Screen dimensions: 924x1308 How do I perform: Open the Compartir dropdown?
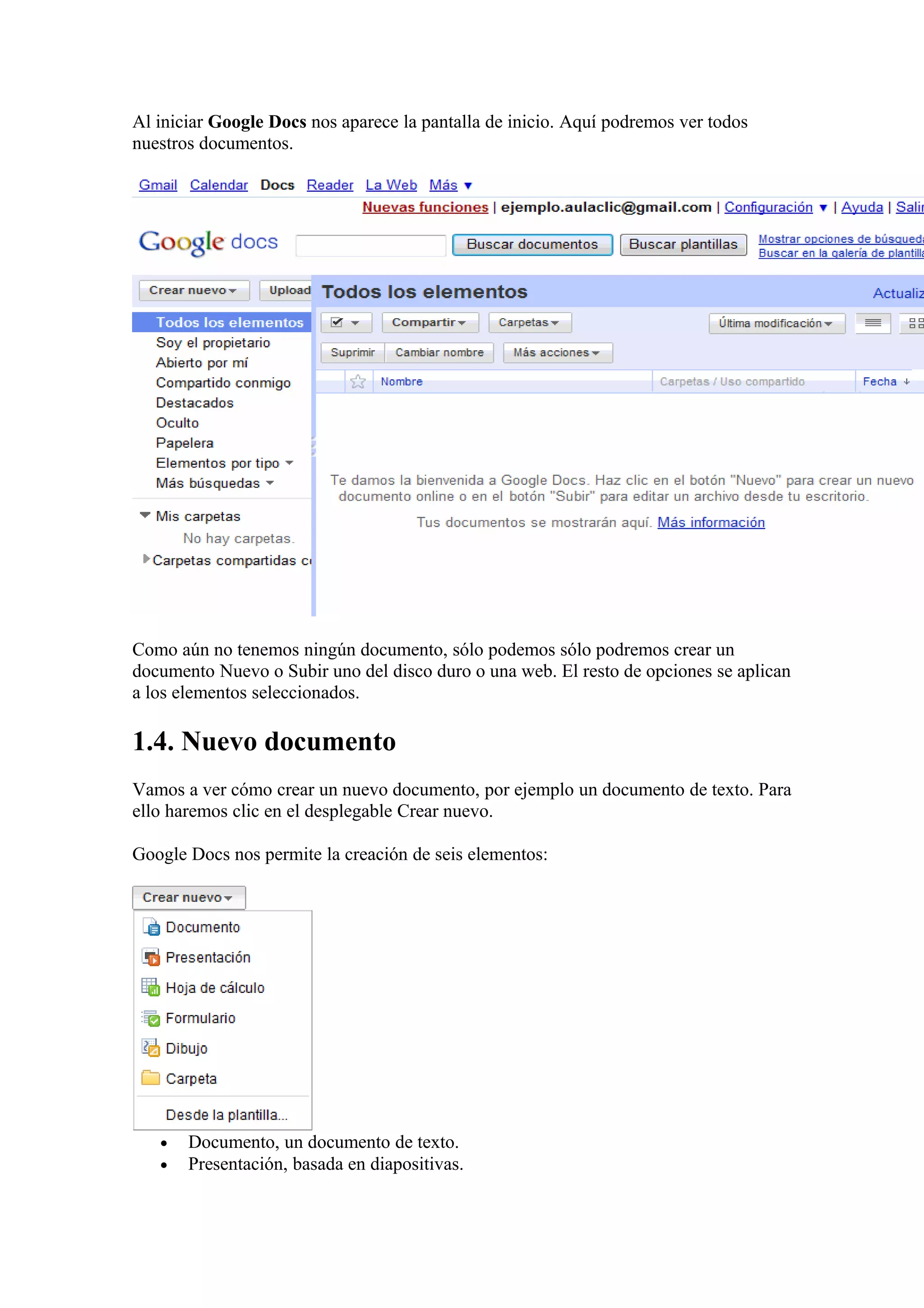pyautogui.click(x=430, y=322)
